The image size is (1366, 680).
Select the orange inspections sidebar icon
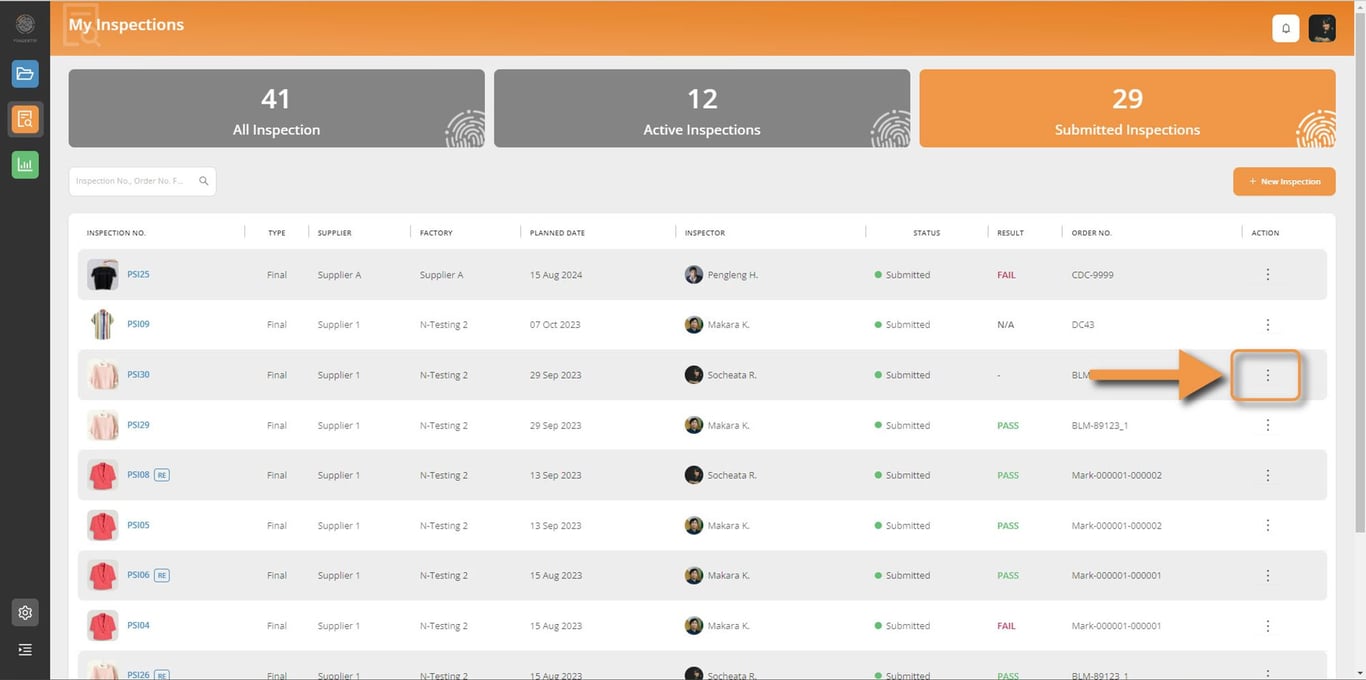point(25,119)
